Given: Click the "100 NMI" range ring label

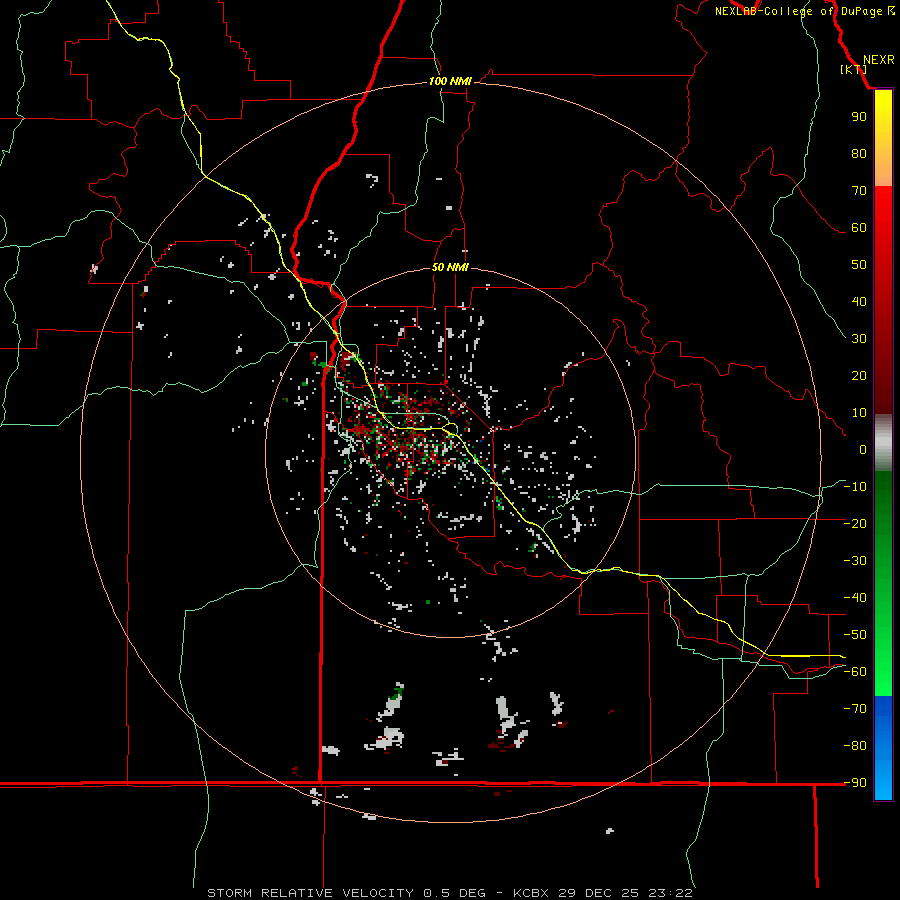Looking at the screenshot, I should [x=450, y=82].
